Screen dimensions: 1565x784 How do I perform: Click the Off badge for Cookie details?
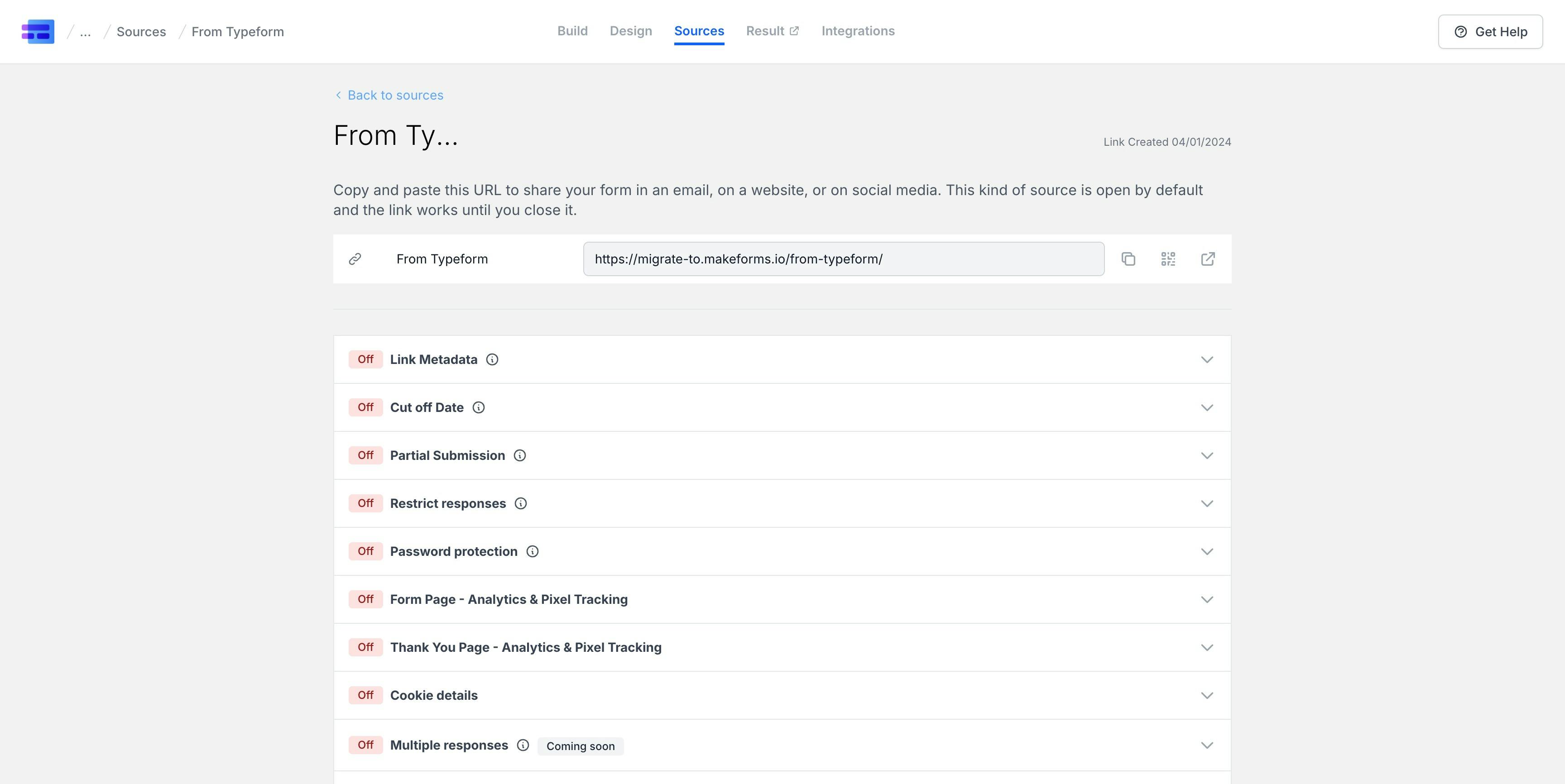(366, 695)
